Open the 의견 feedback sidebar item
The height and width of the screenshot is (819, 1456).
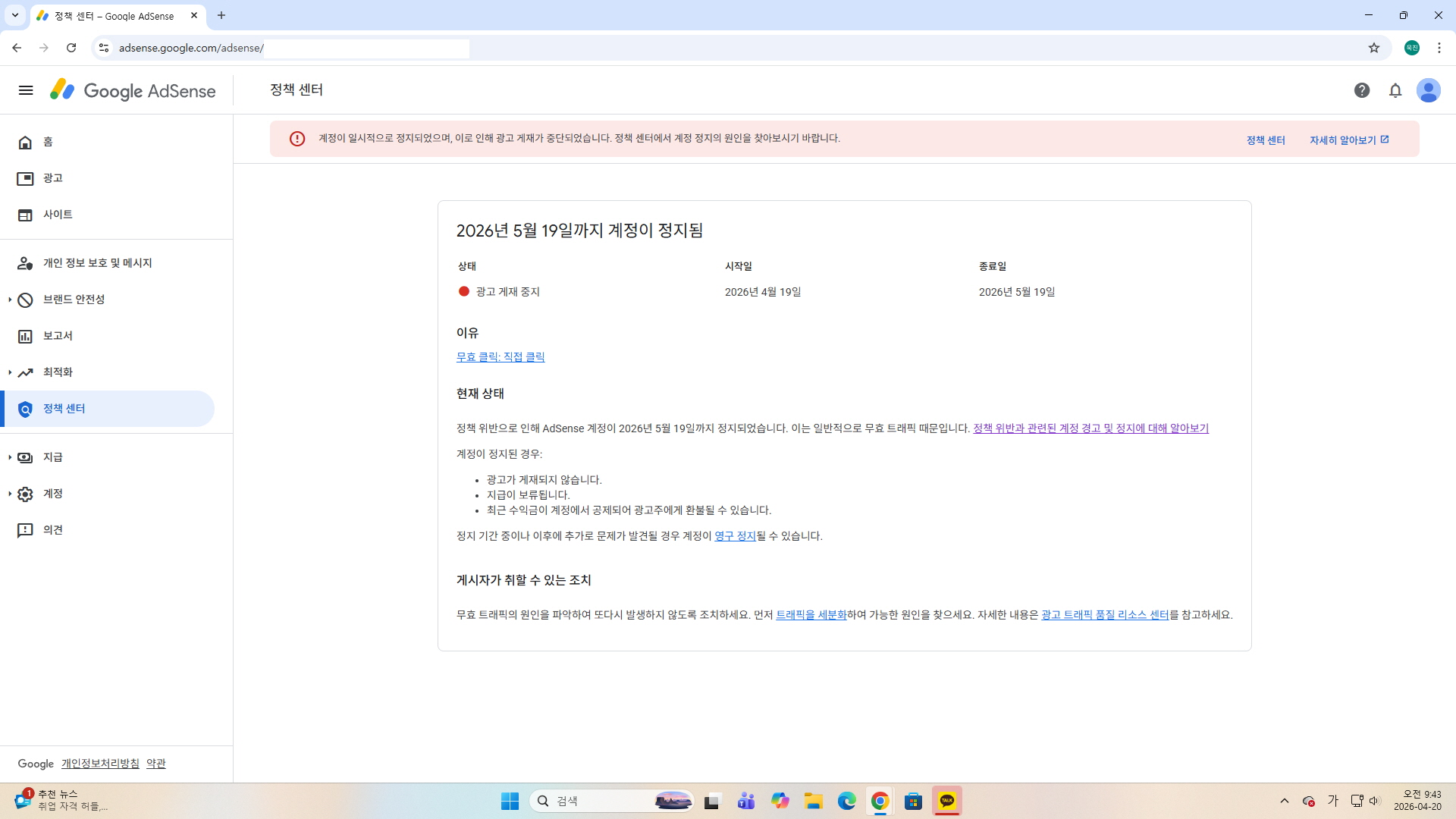(x=52, y=530)
